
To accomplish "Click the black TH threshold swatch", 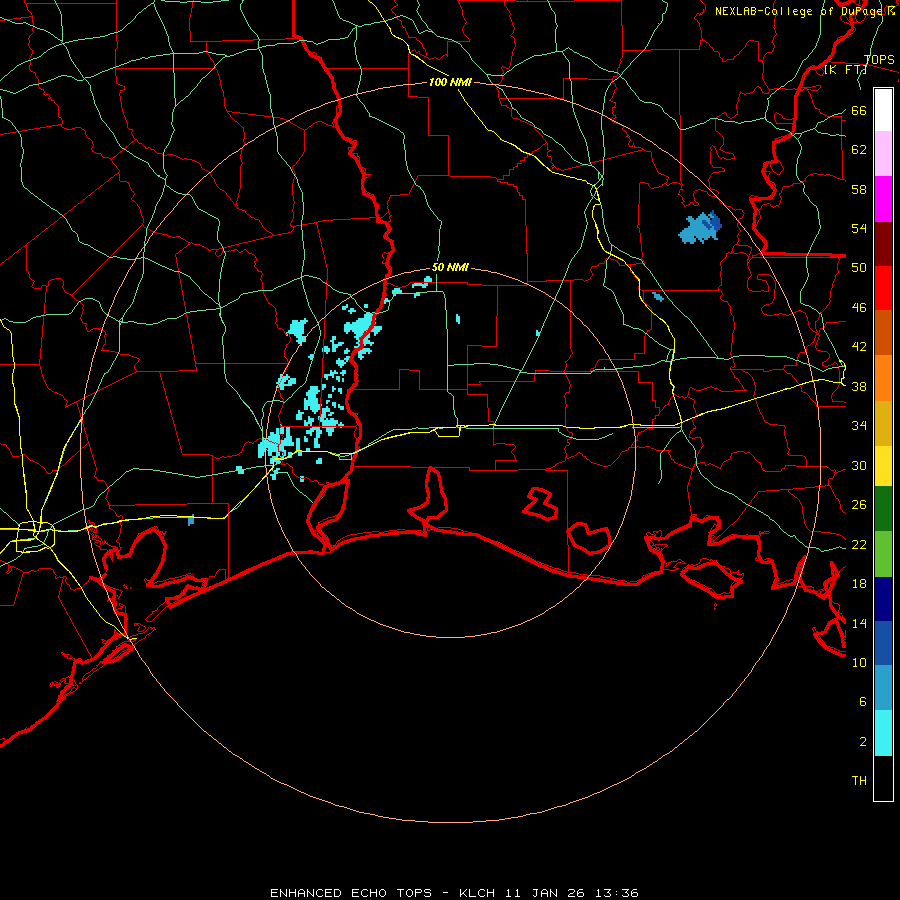I will [x=883, y=778].
